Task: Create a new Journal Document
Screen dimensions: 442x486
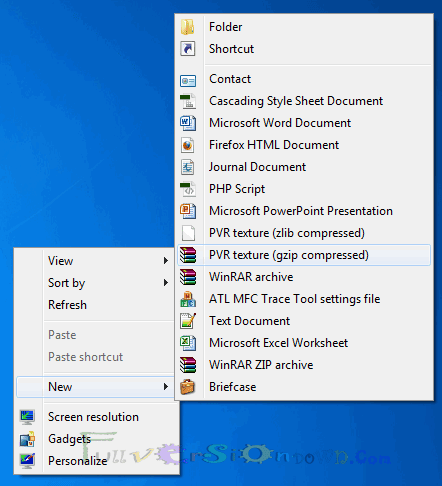Action: click(304, 167)
